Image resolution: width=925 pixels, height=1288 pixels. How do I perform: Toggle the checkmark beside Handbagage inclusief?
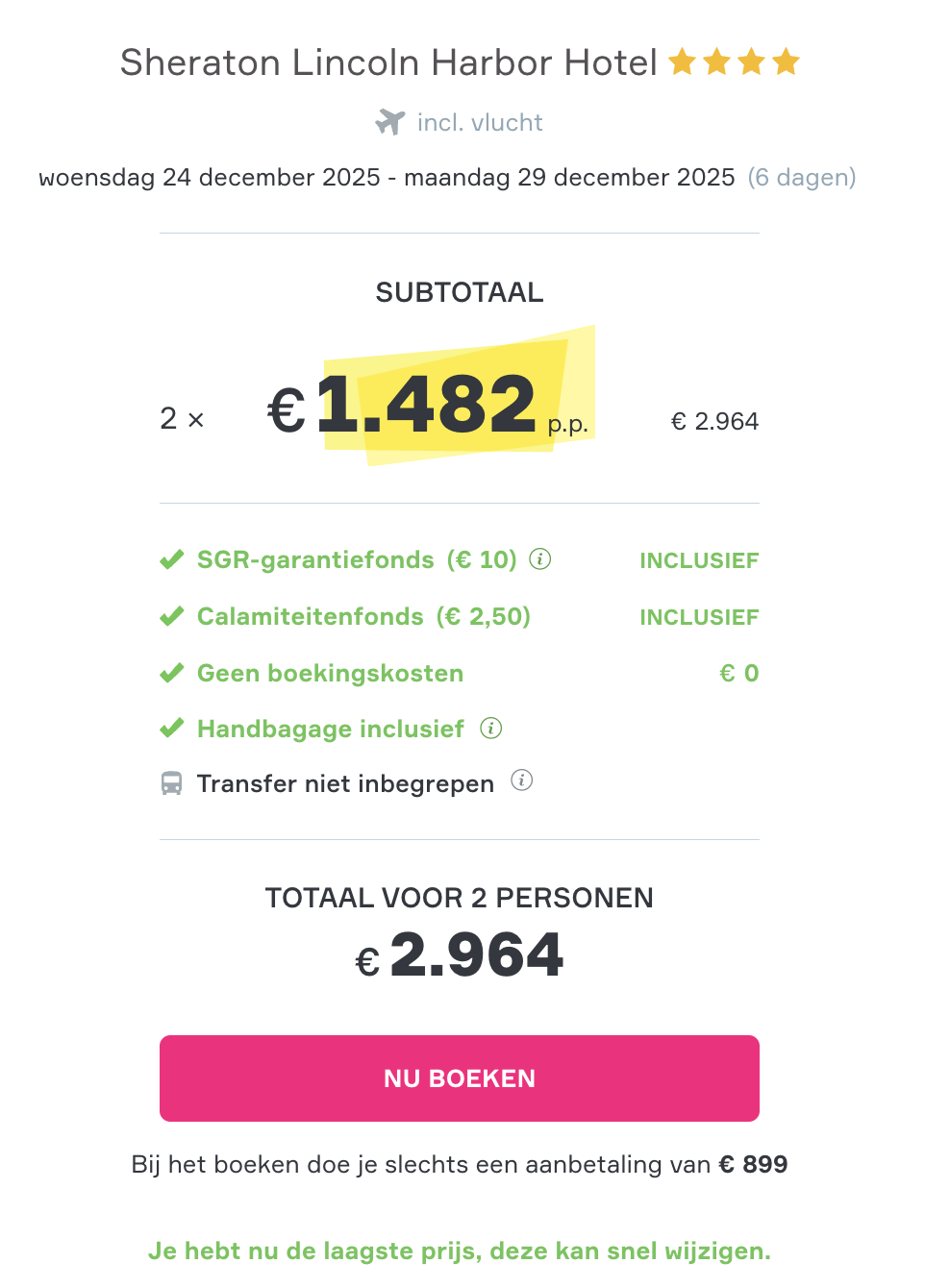click(x=171, y=728)
